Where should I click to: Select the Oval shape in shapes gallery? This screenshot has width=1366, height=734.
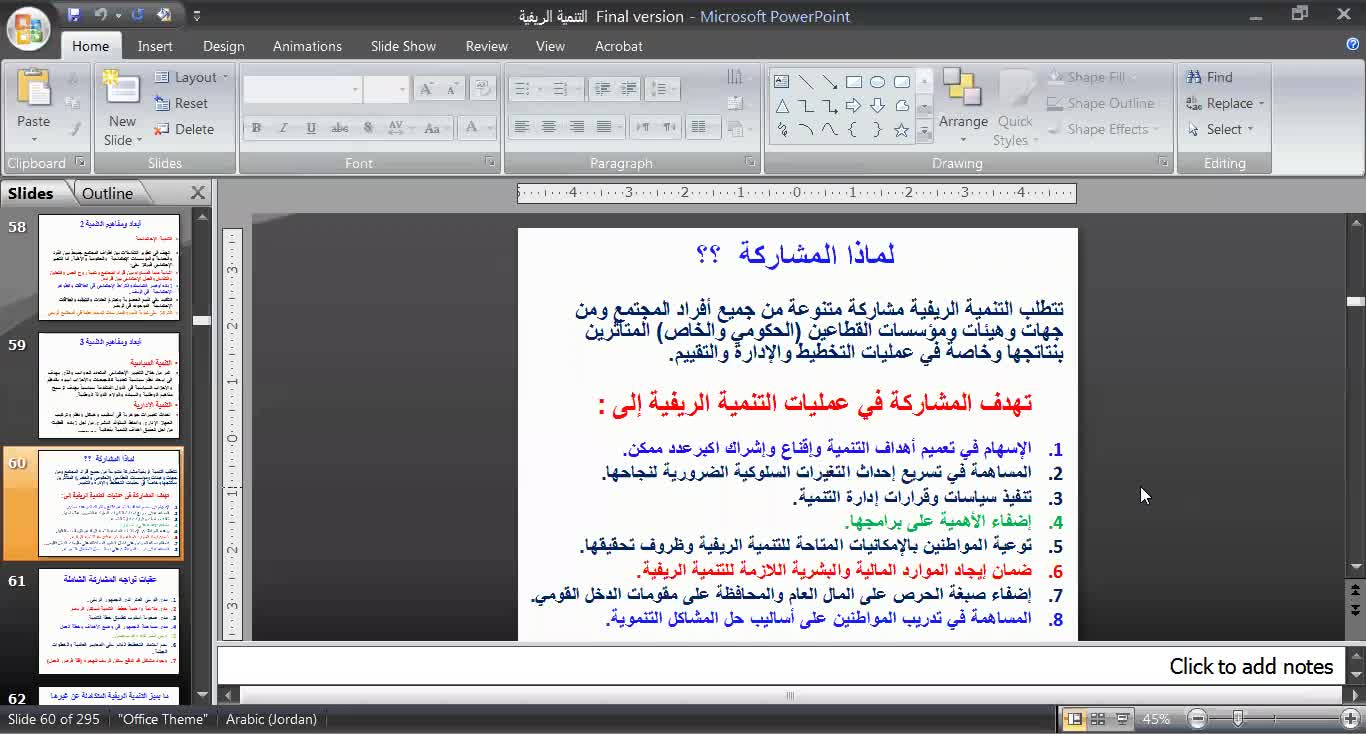pos(877,82)
